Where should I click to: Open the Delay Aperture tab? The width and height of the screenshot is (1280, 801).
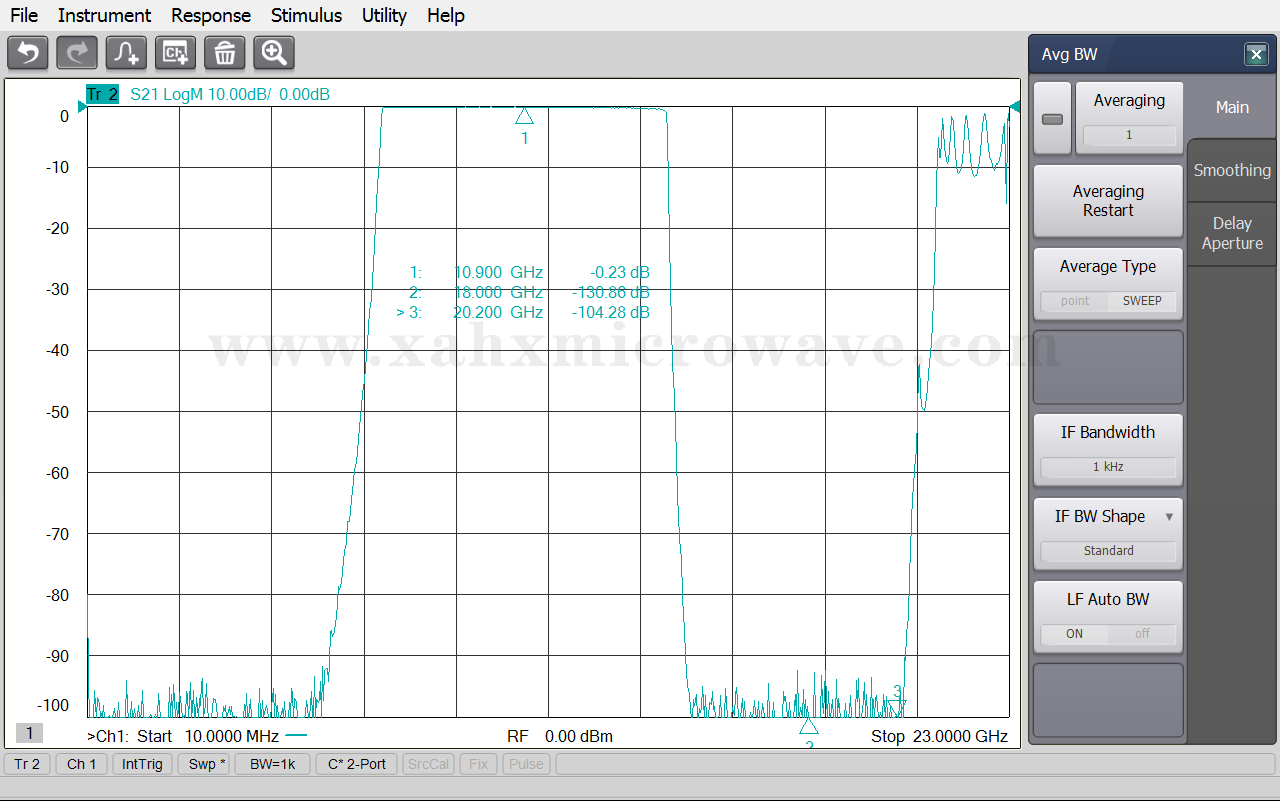pyautogui.click(x=1232, y=233)
